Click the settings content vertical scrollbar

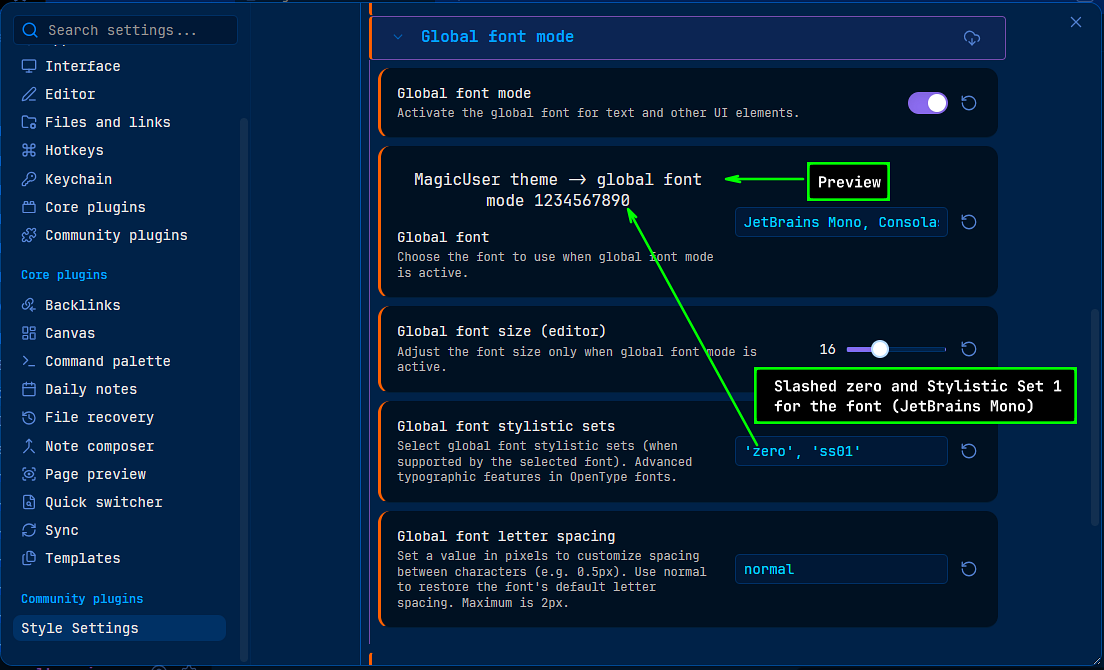1095,417
